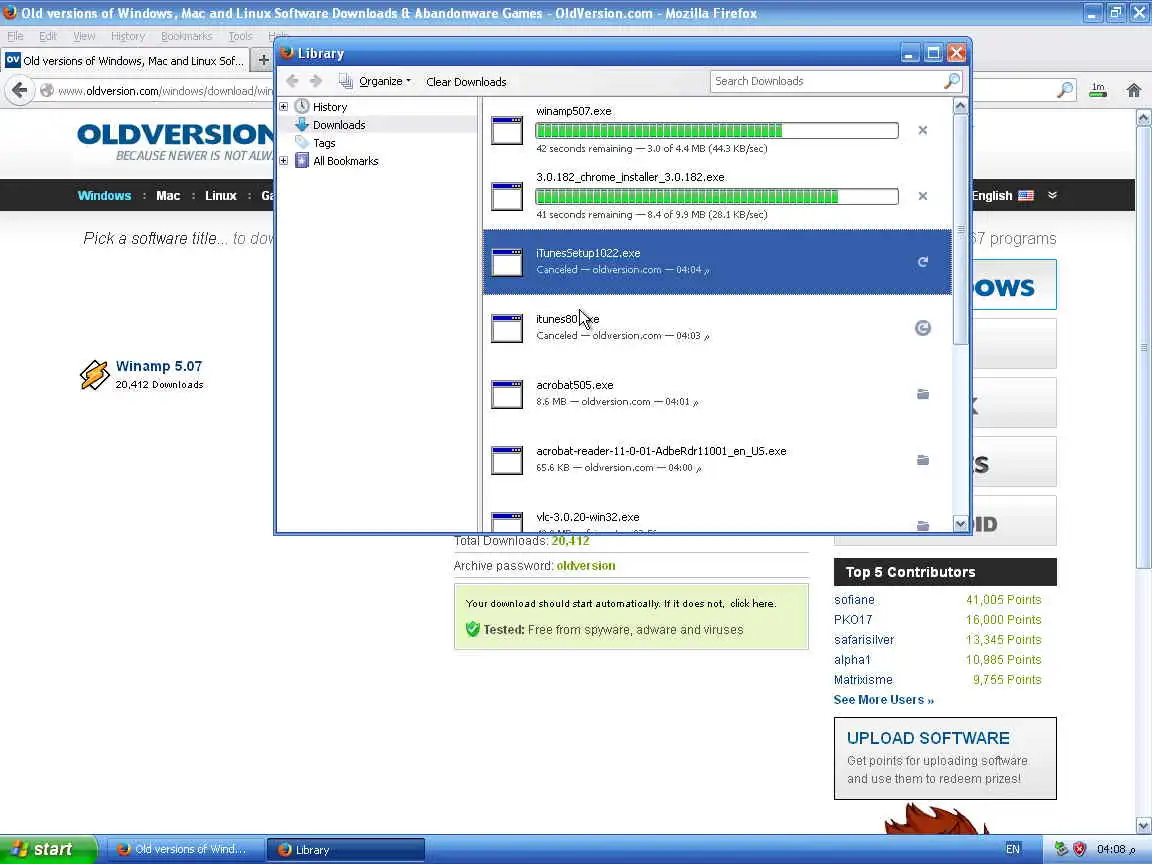
Task: Click Clear Downloads button
Action: [x=466, y=82]
